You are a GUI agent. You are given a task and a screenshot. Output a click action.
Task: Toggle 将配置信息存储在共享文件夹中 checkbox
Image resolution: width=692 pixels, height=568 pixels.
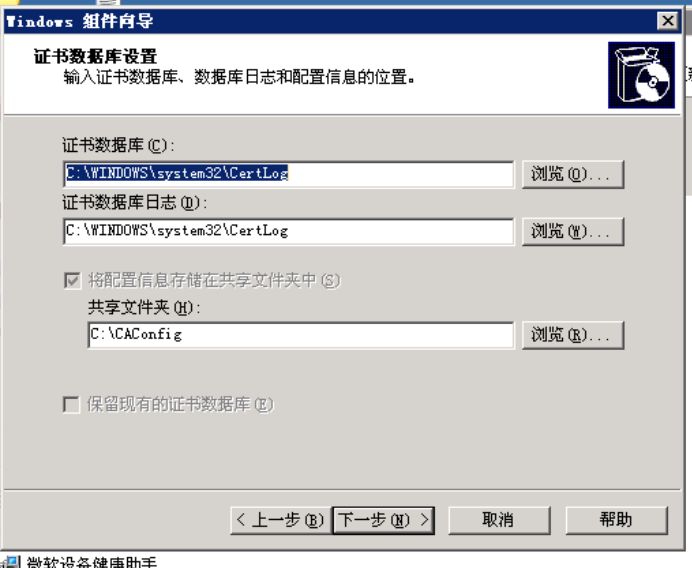coord(72,281)
